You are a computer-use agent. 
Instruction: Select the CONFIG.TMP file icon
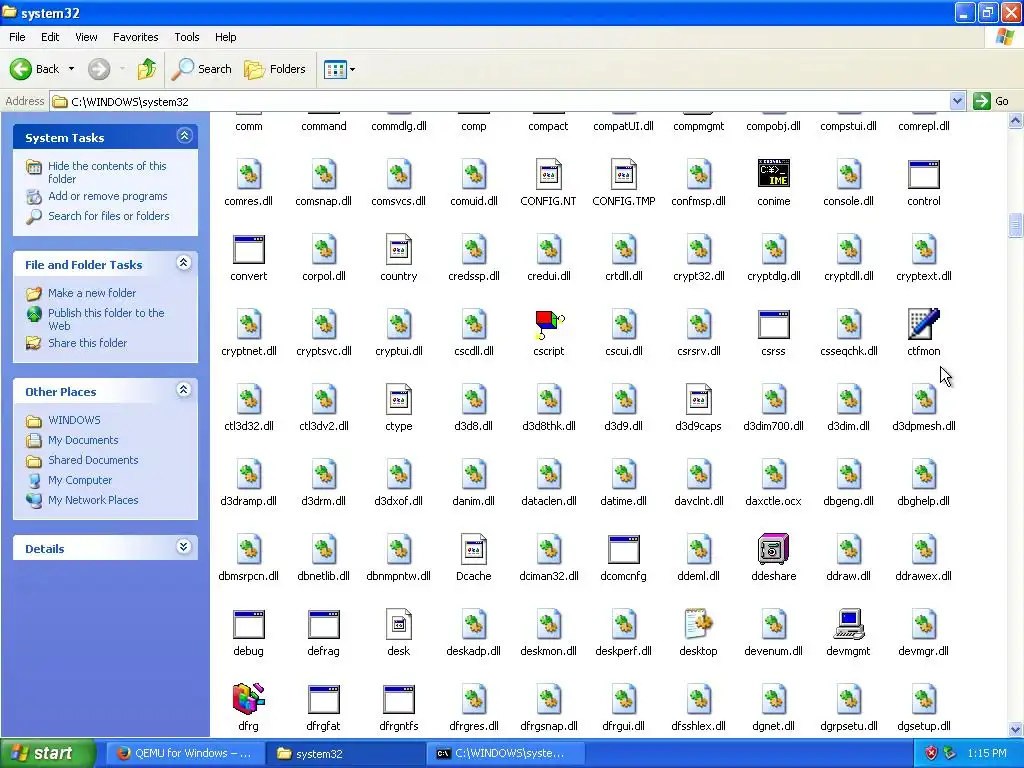(624, 174)
